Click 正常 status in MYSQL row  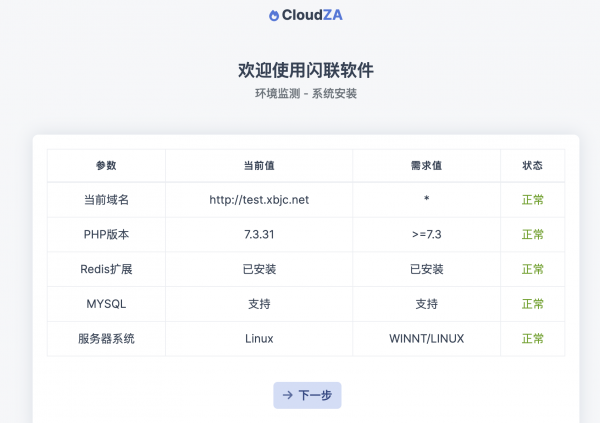(533, 304)
